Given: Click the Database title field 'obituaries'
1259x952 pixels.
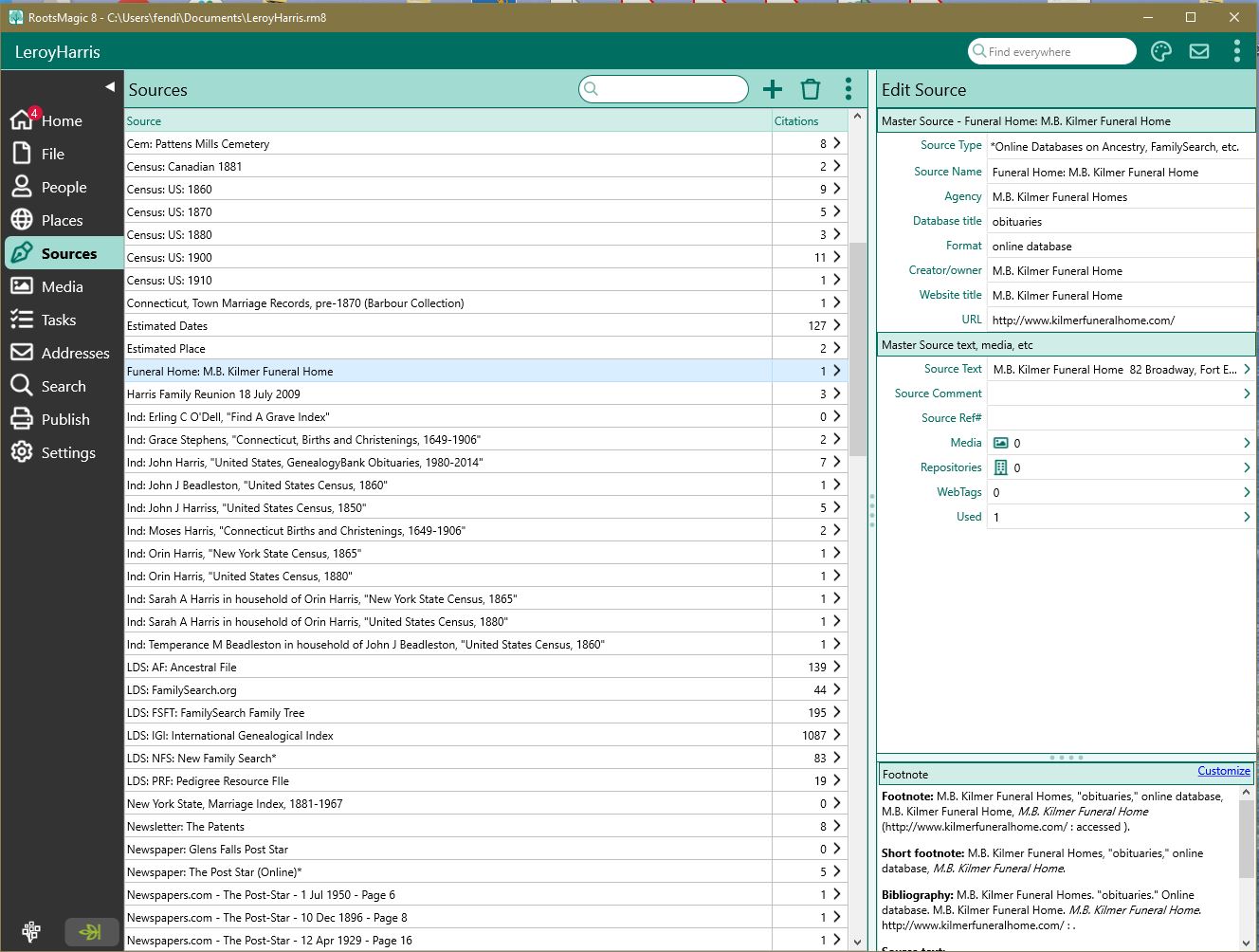Looking at the screenshot, I should (x=1122, y=221).
